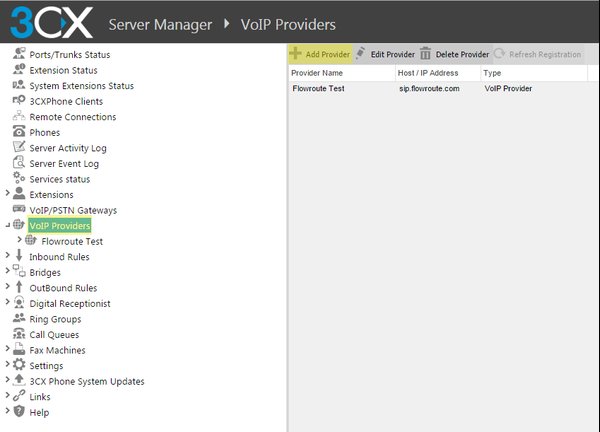Click the Services status gears icon
The image size is (600, 432).
[19, 178]
